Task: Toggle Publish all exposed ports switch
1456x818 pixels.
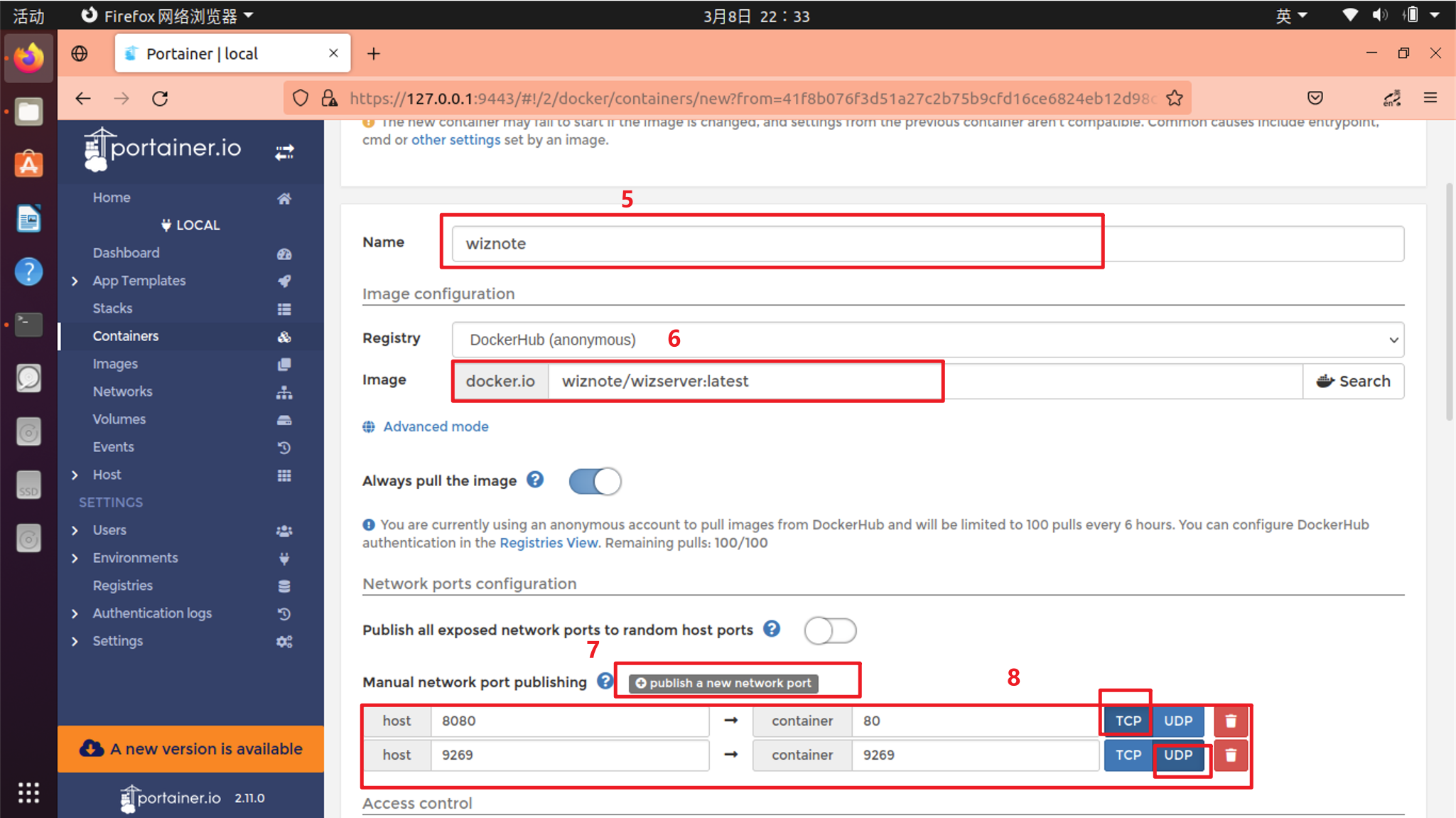Action: 830,629
